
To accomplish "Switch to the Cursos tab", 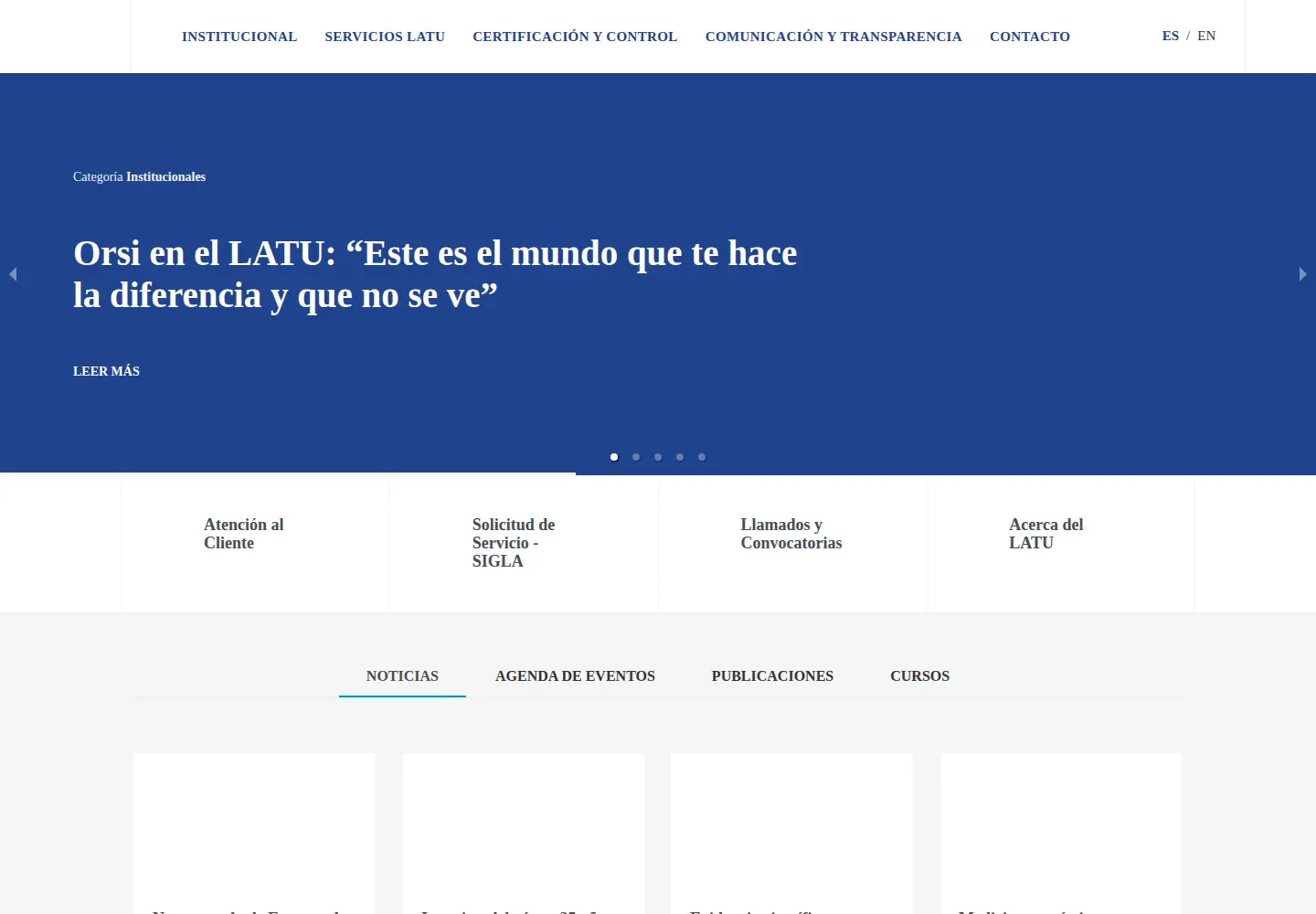I will click(919, 676).
